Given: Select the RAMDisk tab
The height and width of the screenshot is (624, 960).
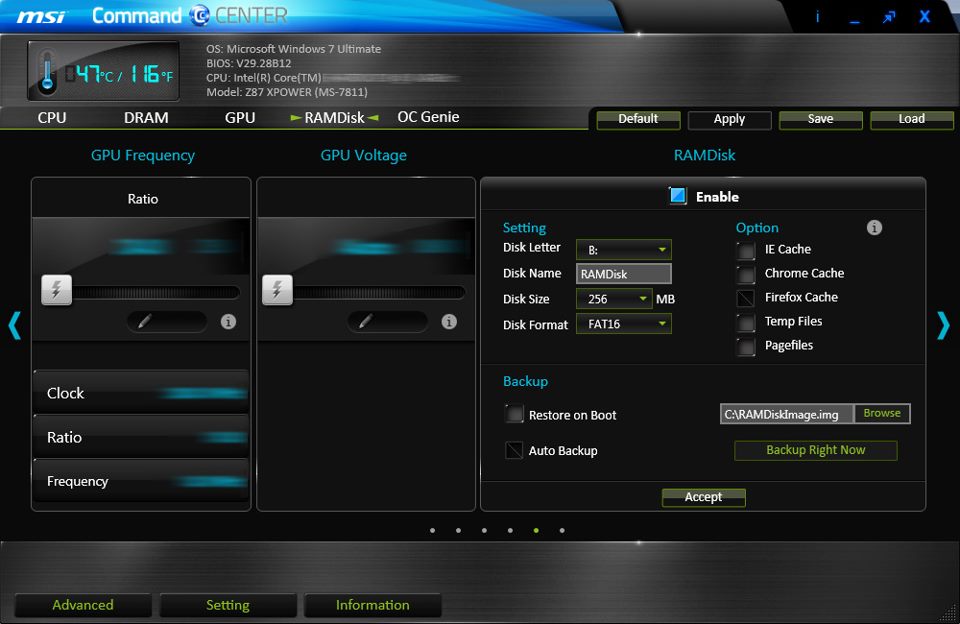Looking at the screenshot, I should pos(334,118).
